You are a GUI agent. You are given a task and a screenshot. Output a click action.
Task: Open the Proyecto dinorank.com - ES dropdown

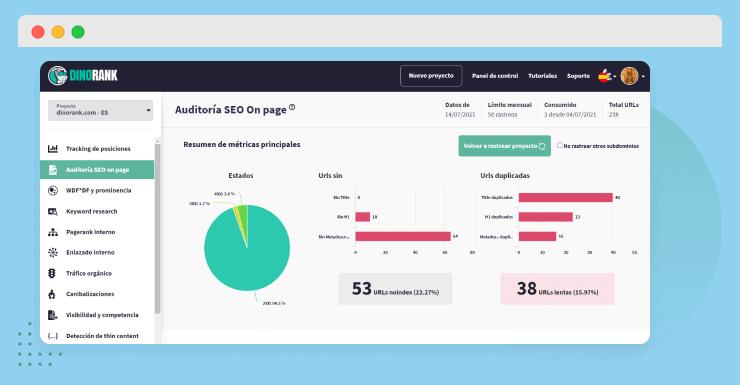(101, 110)
